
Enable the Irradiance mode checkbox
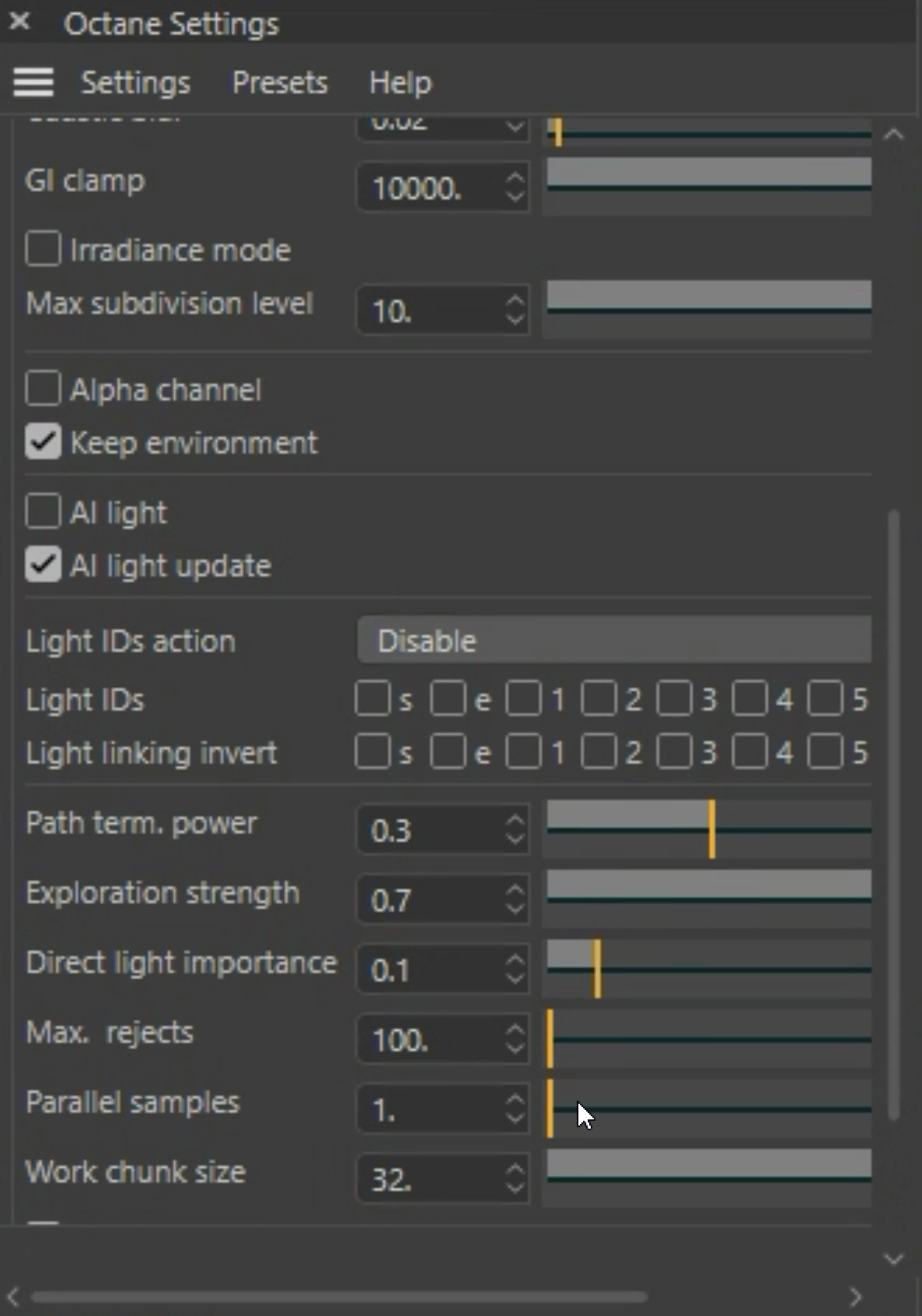[x=43, y=250]
